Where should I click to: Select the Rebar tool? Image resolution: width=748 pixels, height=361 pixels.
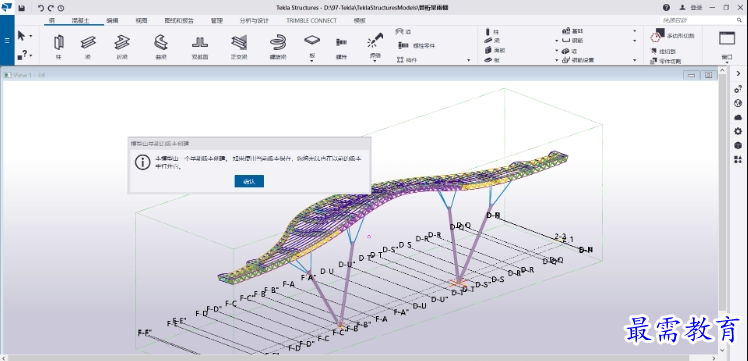coord(573,41)
